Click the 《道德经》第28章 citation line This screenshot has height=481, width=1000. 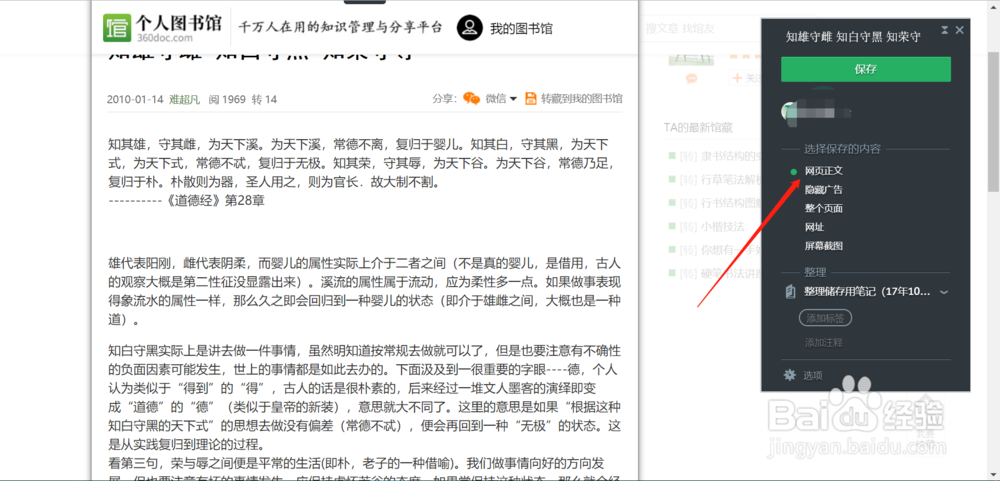[186, 200]
